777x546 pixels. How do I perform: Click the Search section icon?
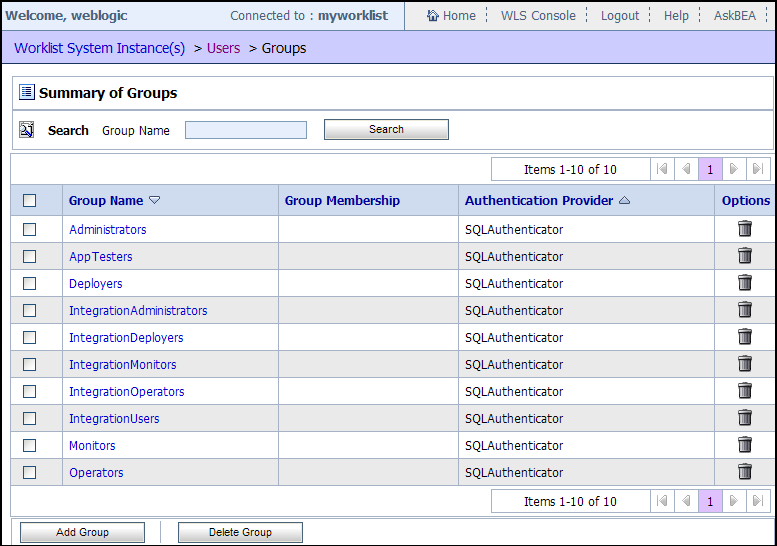(26, 130)
